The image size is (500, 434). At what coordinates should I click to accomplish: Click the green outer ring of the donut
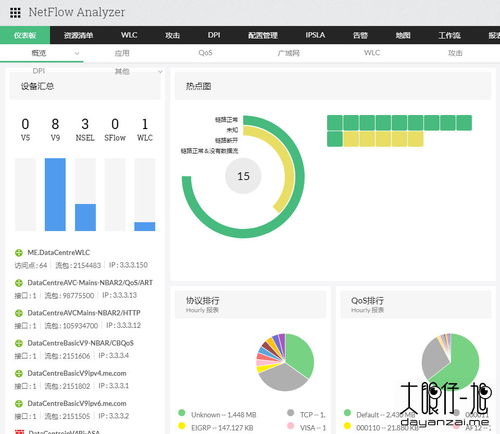tap(243, 233)
